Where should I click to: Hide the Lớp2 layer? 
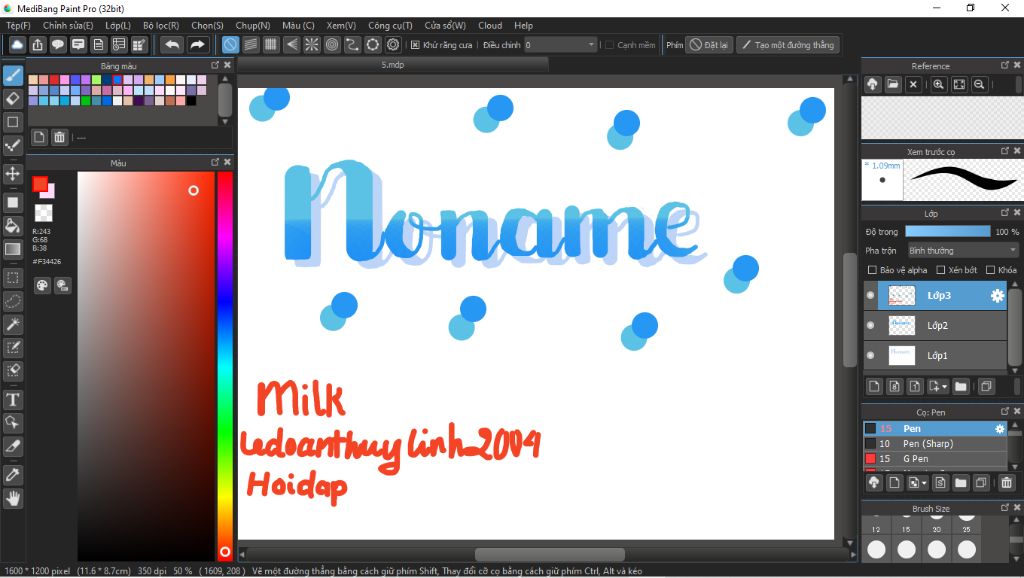871,325
